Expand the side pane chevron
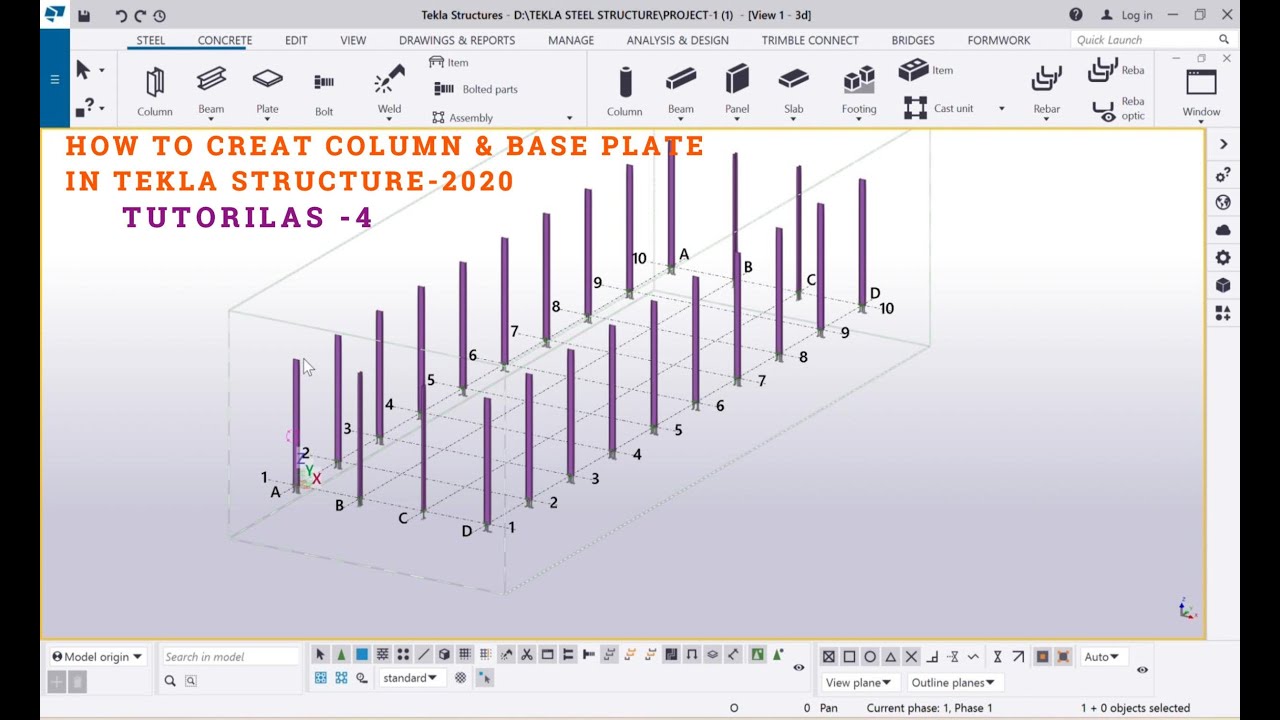Image resolution: width=1280 pixels, height=720 pixels. click(x=1222, y=144)
